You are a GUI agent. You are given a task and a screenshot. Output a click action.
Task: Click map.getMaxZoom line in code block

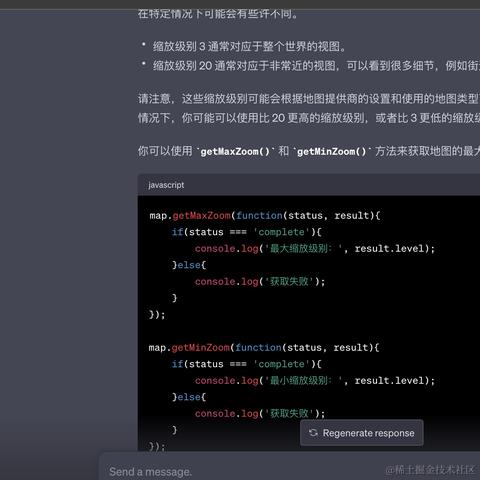[265, 216]
